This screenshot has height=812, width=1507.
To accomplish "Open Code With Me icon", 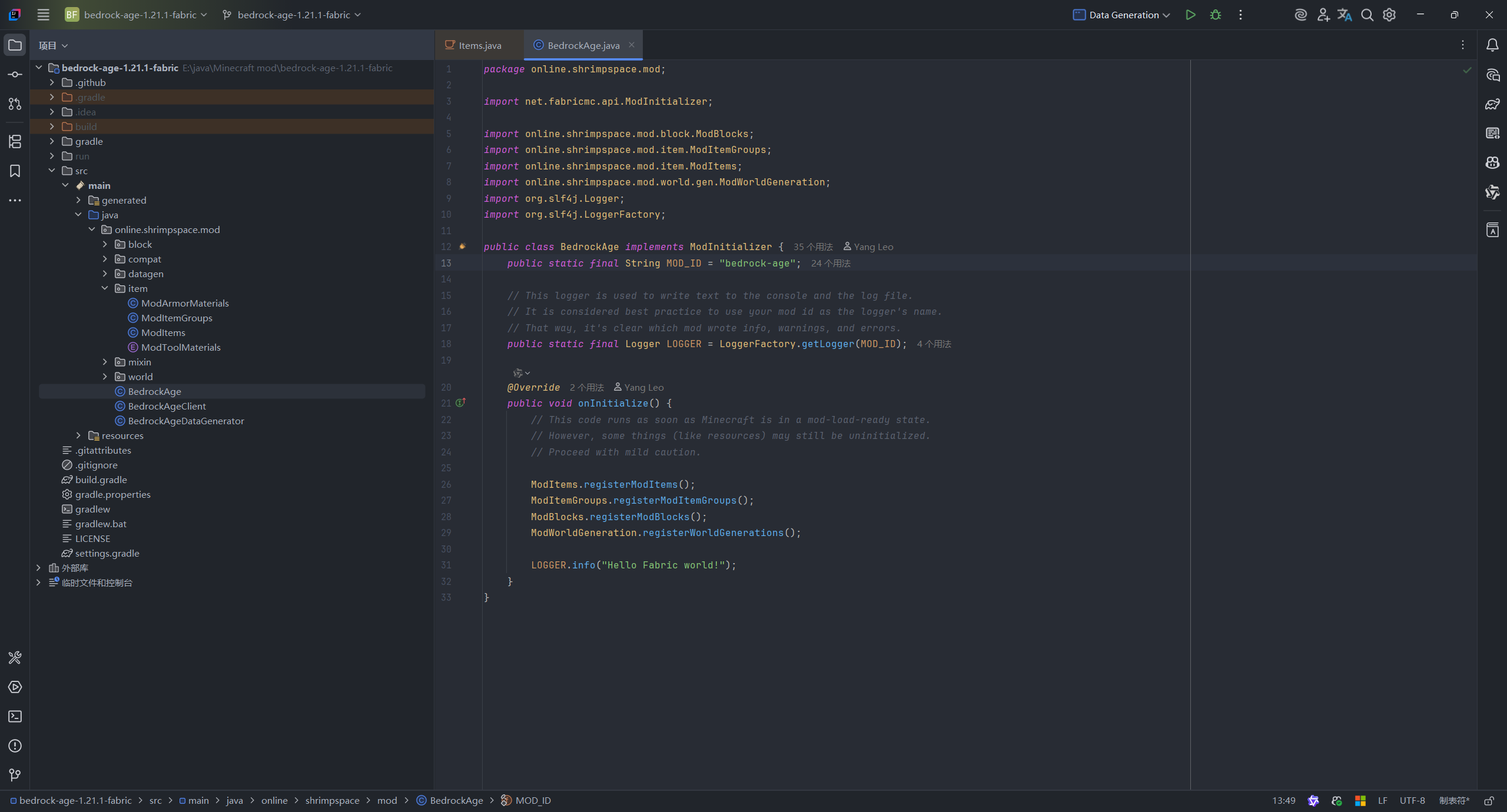I will tap(1323, 15).
